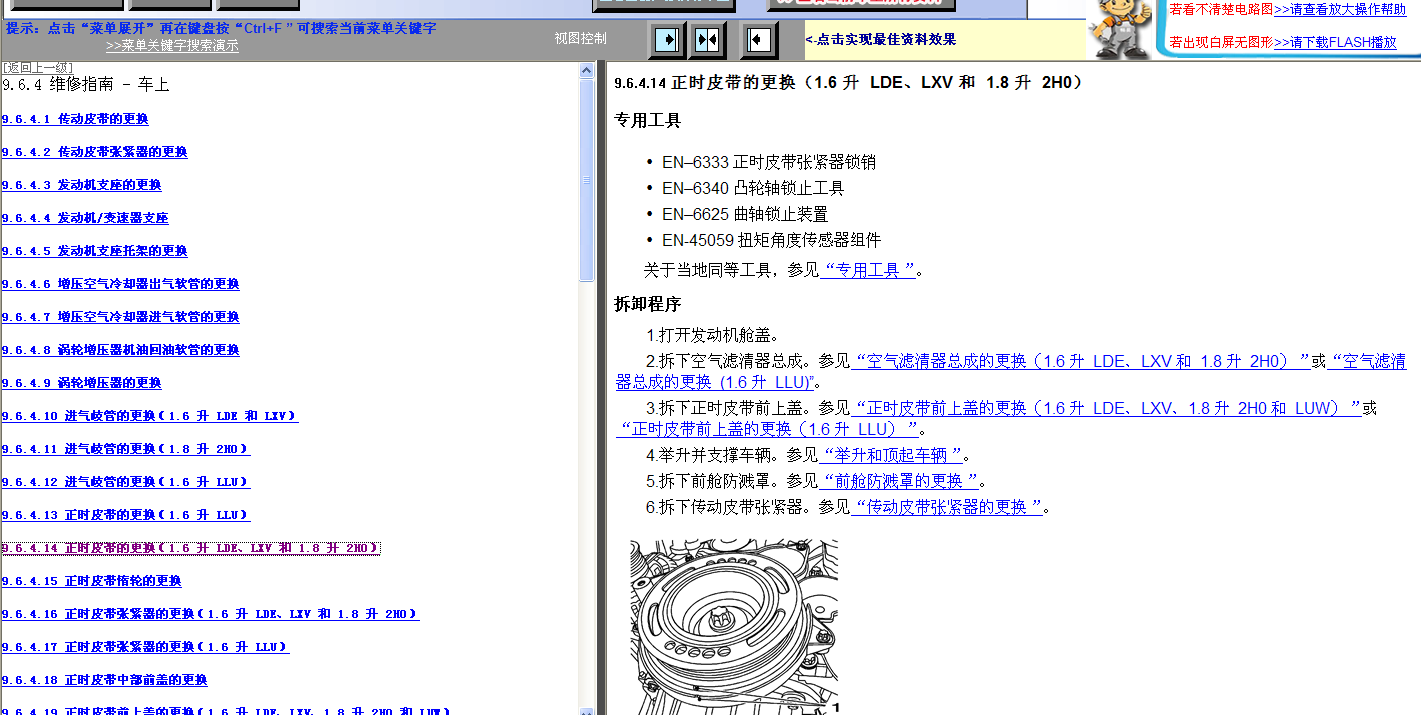Screen dimensions: 1421x715
Task: Click the split-center view control icon
Action: coord(708,40)
